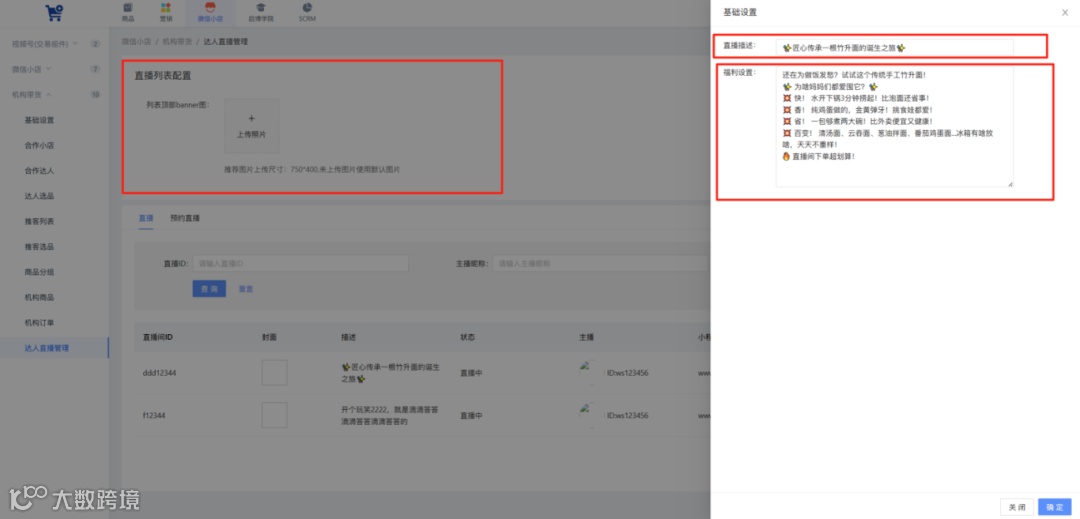Image resolution: width=1080 pixels, height=519 pixels.
Task: Click the 封面 column header
Action: pyautogui.click(x=269, y=337)
